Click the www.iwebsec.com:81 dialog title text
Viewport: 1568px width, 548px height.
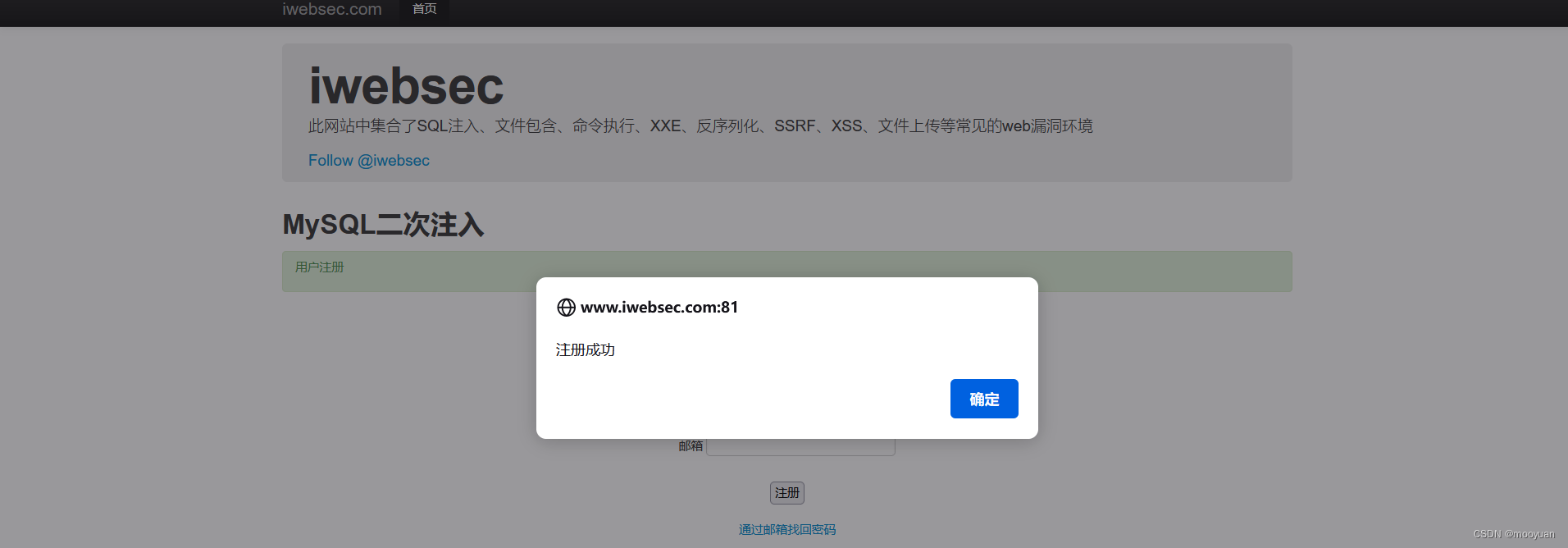[659, 308]
